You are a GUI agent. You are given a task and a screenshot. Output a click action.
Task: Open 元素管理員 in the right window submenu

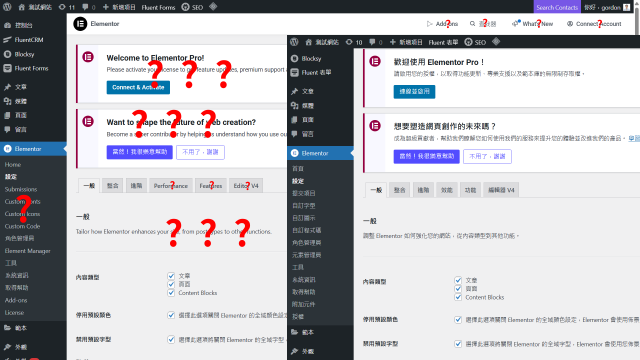307,255
